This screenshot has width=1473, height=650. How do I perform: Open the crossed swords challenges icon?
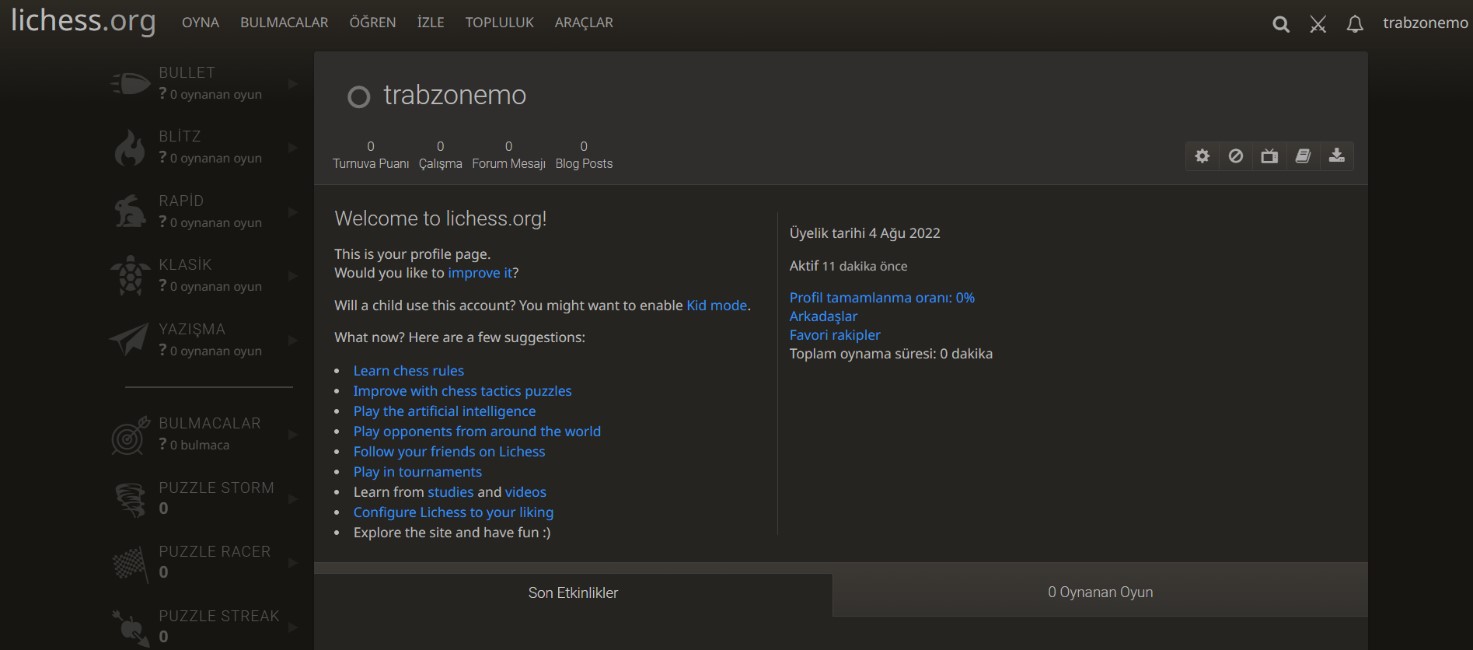click(x=1318, y=25)
